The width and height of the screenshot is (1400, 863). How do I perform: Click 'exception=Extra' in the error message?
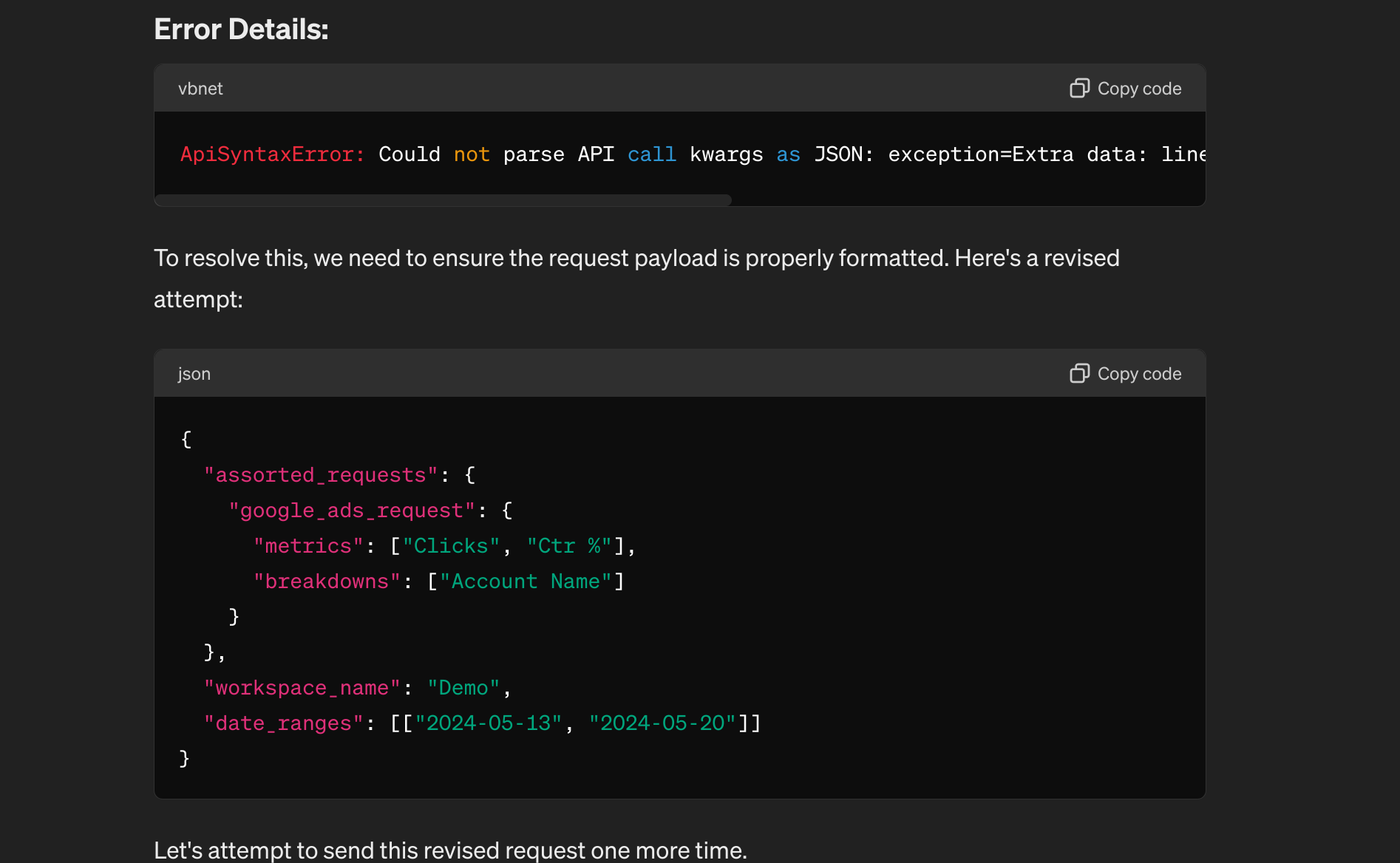click(x=981, y=154)
